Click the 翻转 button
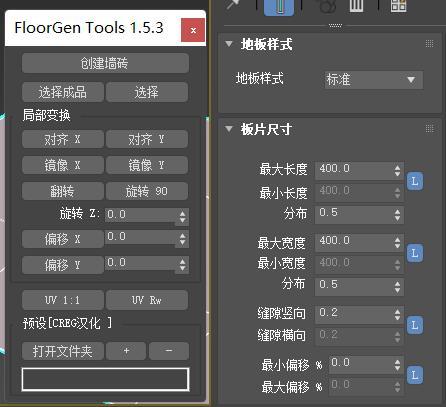This screenshot has width=446, height=407. point(62,191)
